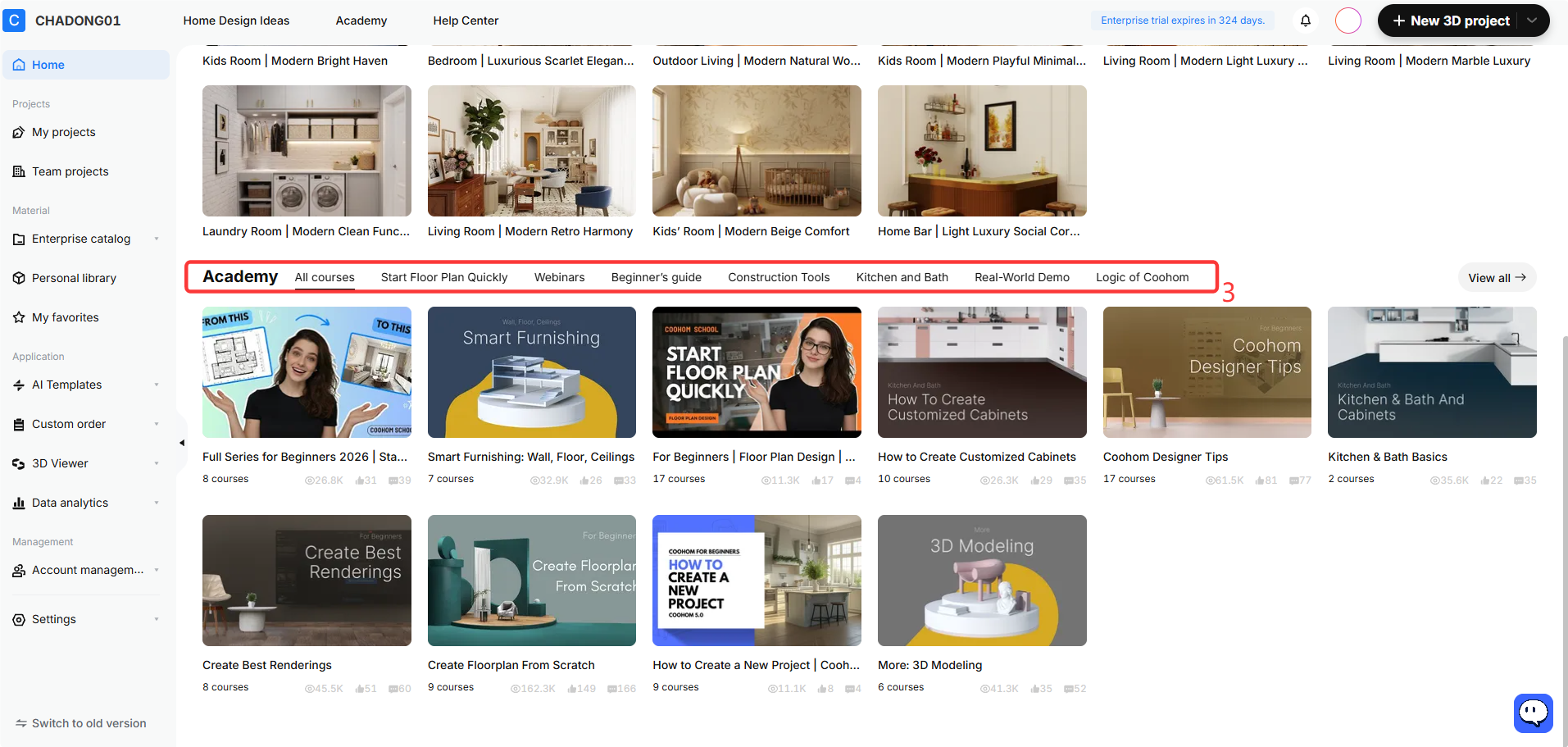The height and width of the screenshot is (747, 1568).
Task: Open the chat support bubble icon
Action: point(1534,713)
